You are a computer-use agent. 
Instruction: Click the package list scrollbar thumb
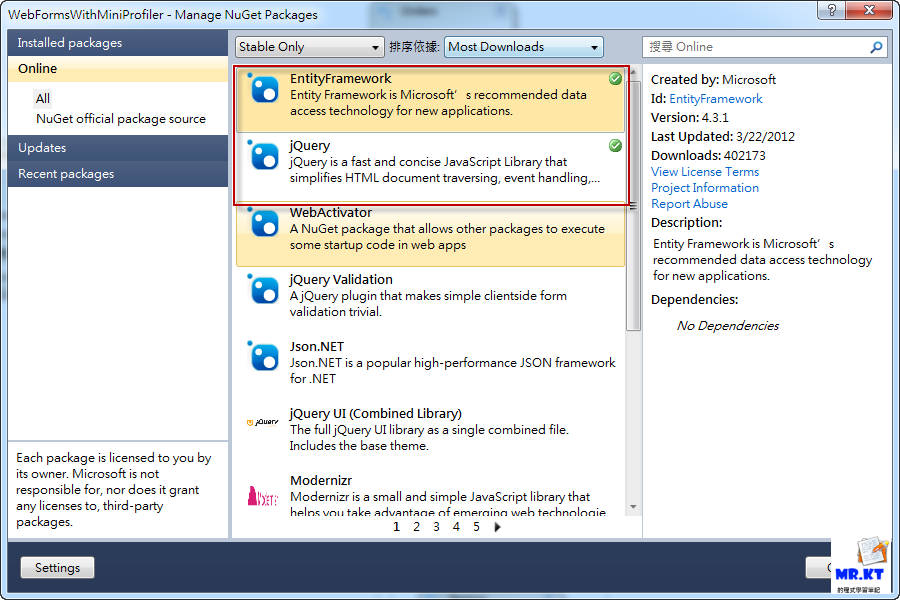633,206
